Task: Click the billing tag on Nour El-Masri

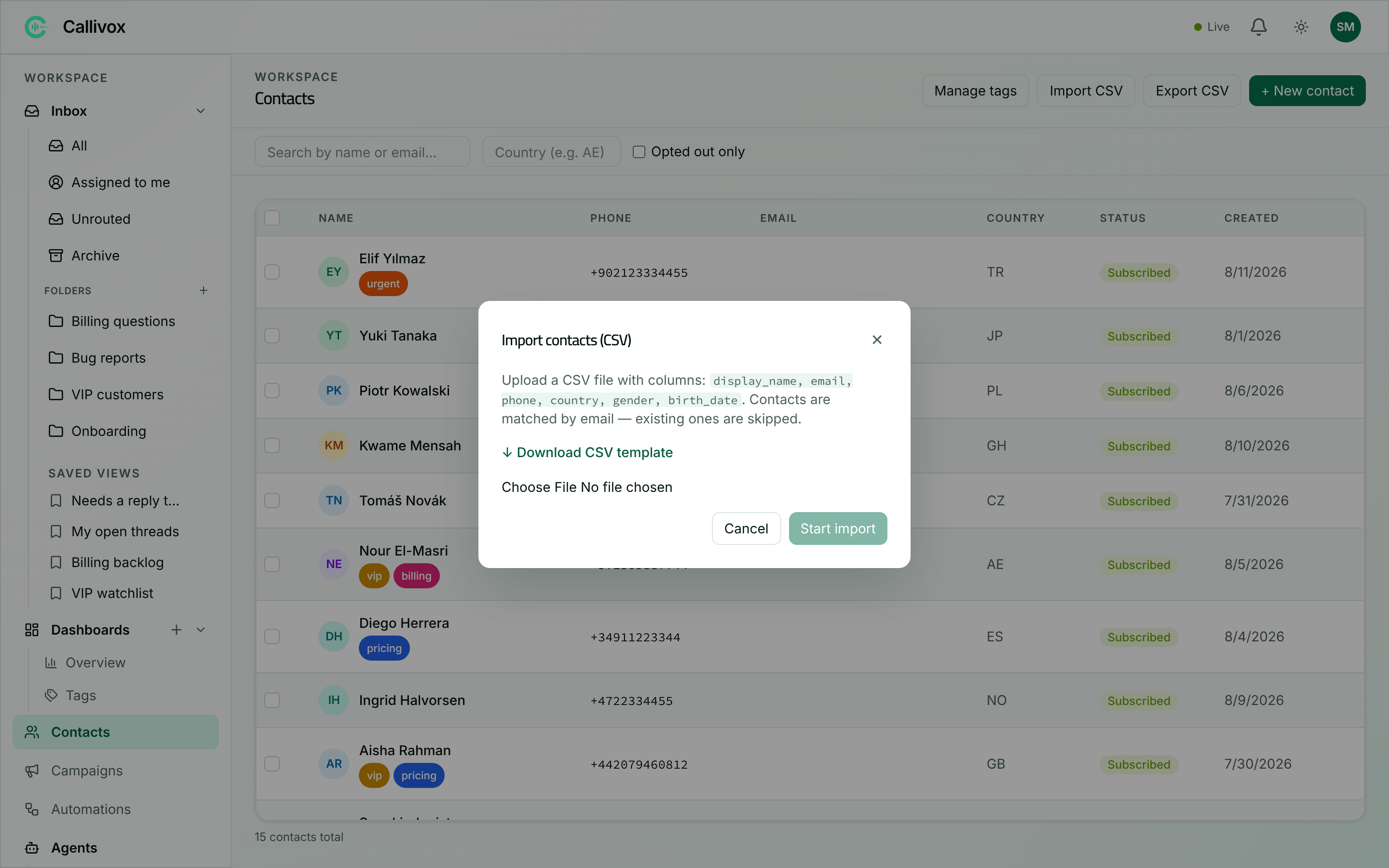Action: coord(416,576)
